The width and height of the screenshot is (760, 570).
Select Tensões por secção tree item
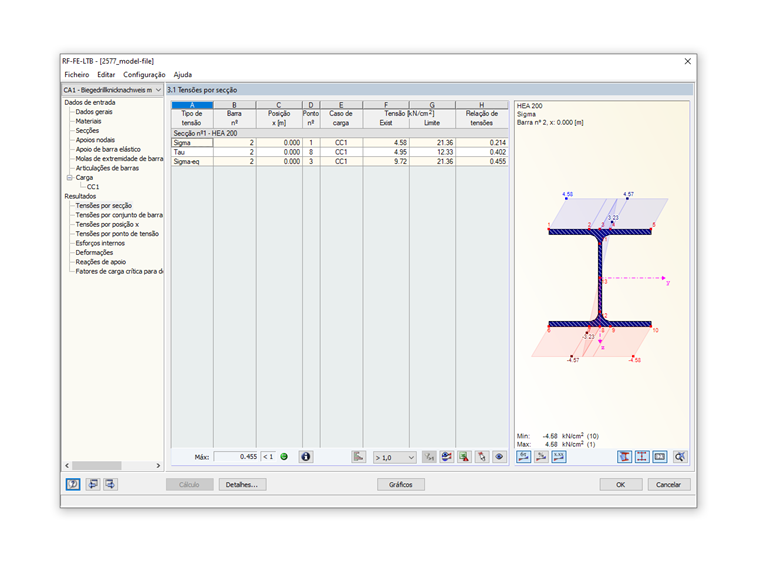(103, 206)
